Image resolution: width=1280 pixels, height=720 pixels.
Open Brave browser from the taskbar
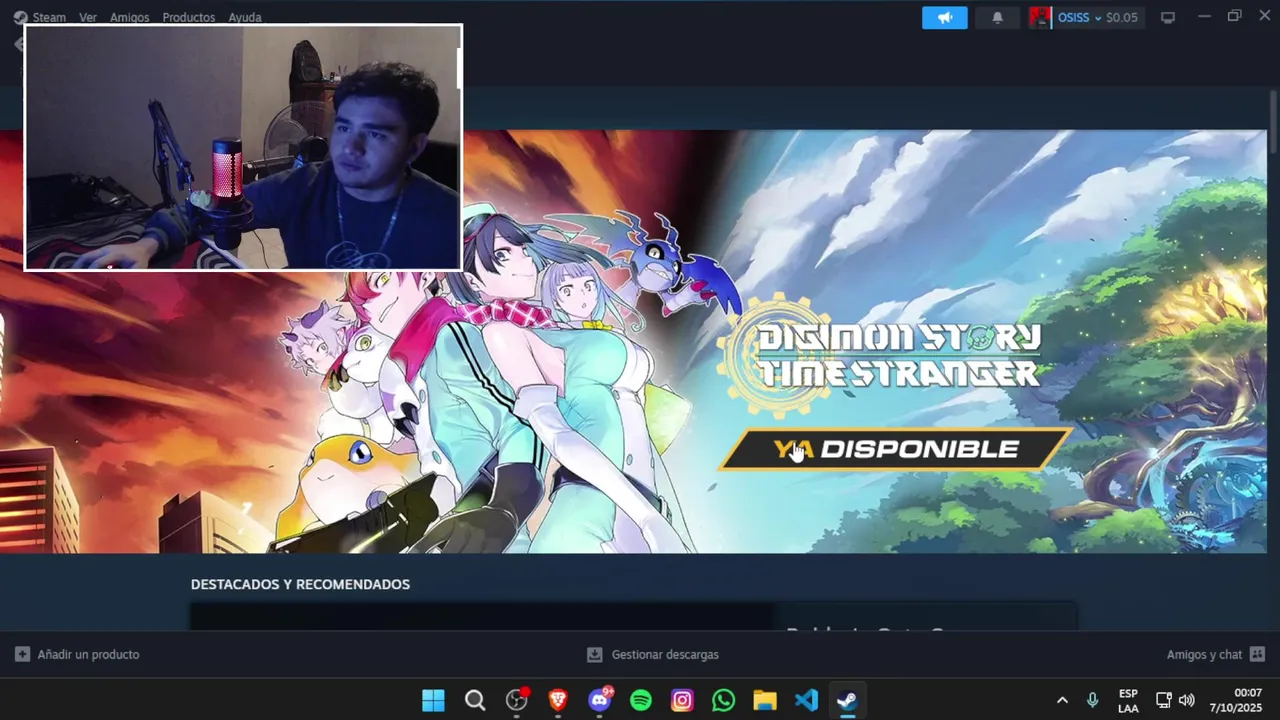click(558, 700)
